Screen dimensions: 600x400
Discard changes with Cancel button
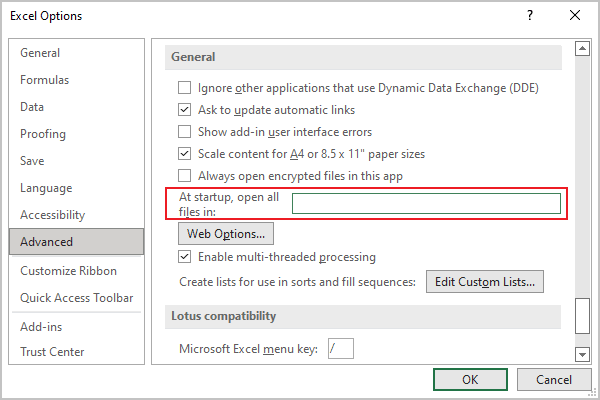554,379
